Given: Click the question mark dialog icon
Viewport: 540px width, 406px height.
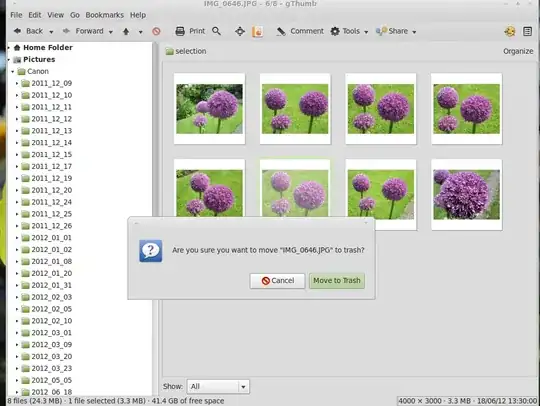Looking at the screenshot, I should pyautogui.click(x=150, y=251).
